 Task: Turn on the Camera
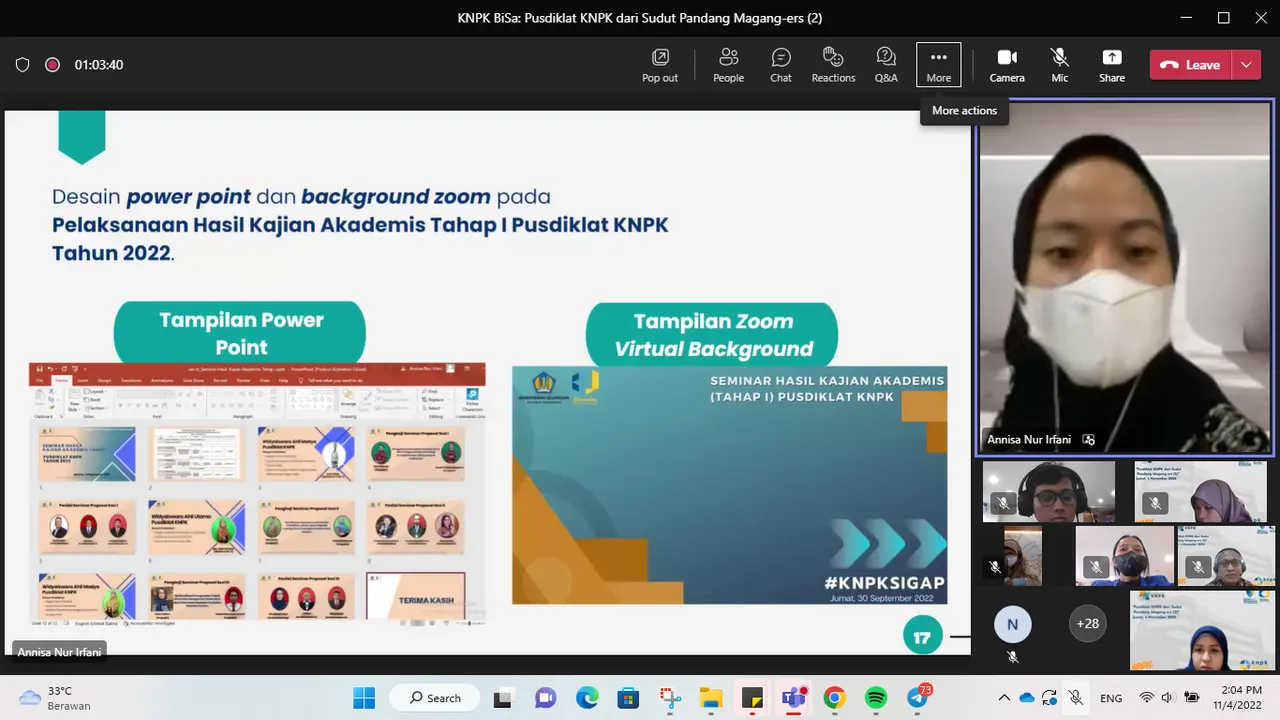[1007, 65]
